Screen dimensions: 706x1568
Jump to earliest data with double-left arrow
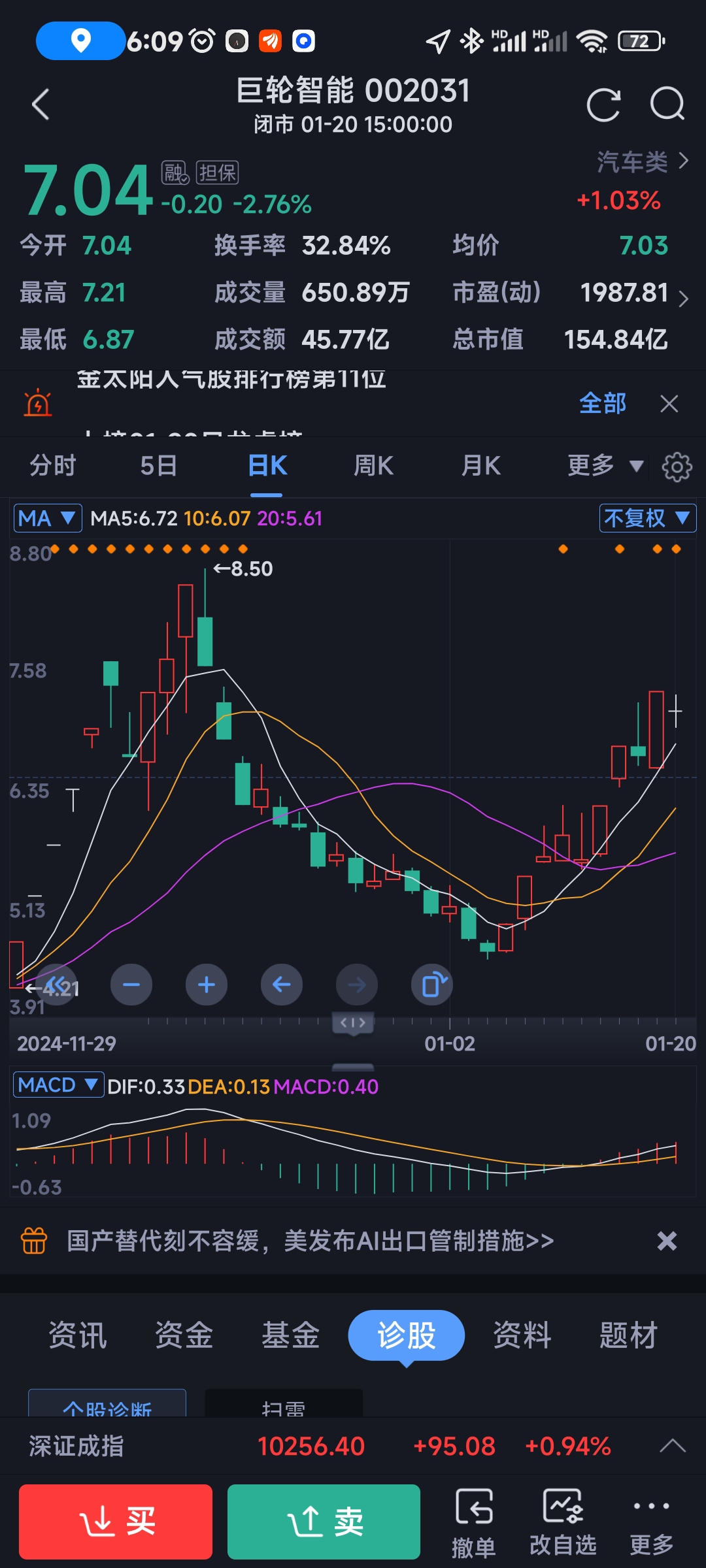[x=56, y=985]
